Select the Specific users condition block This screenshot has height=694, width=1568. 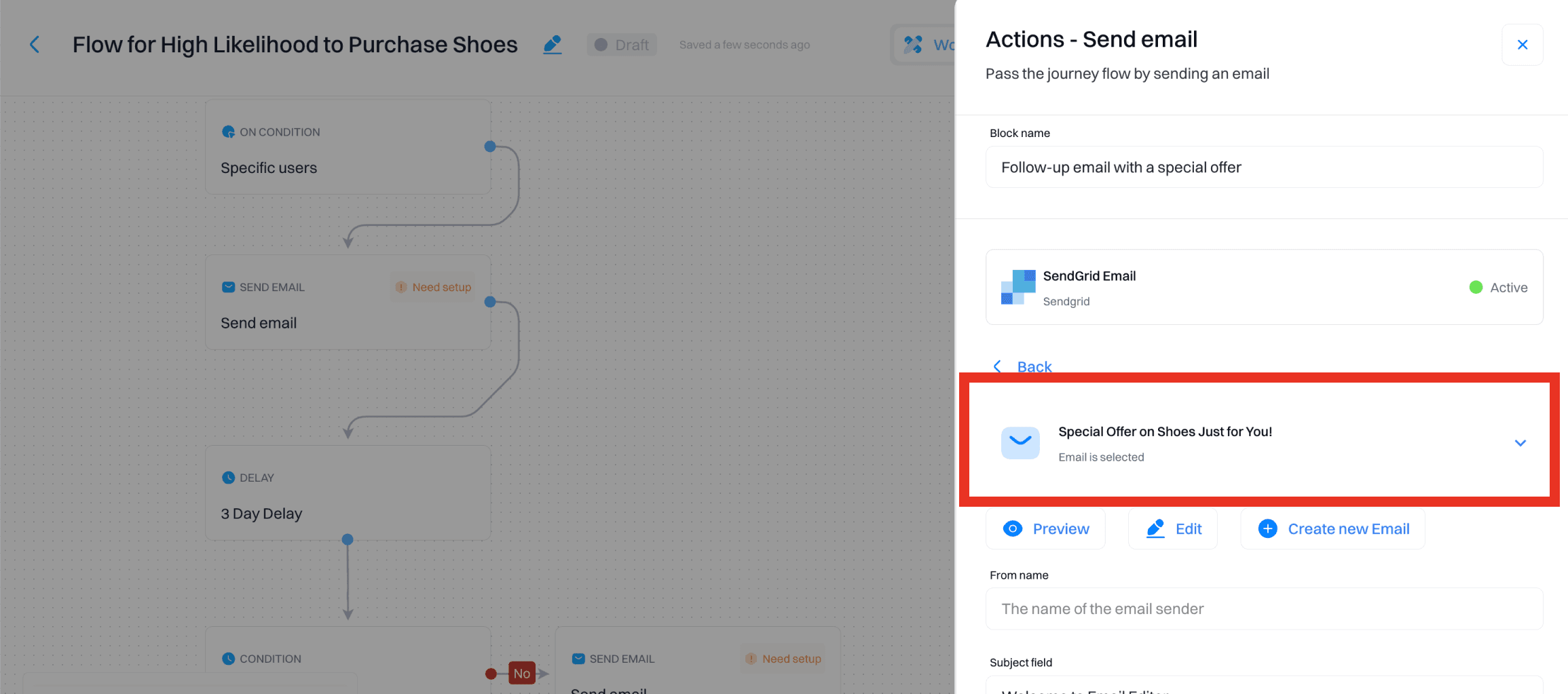pos(348,148)
